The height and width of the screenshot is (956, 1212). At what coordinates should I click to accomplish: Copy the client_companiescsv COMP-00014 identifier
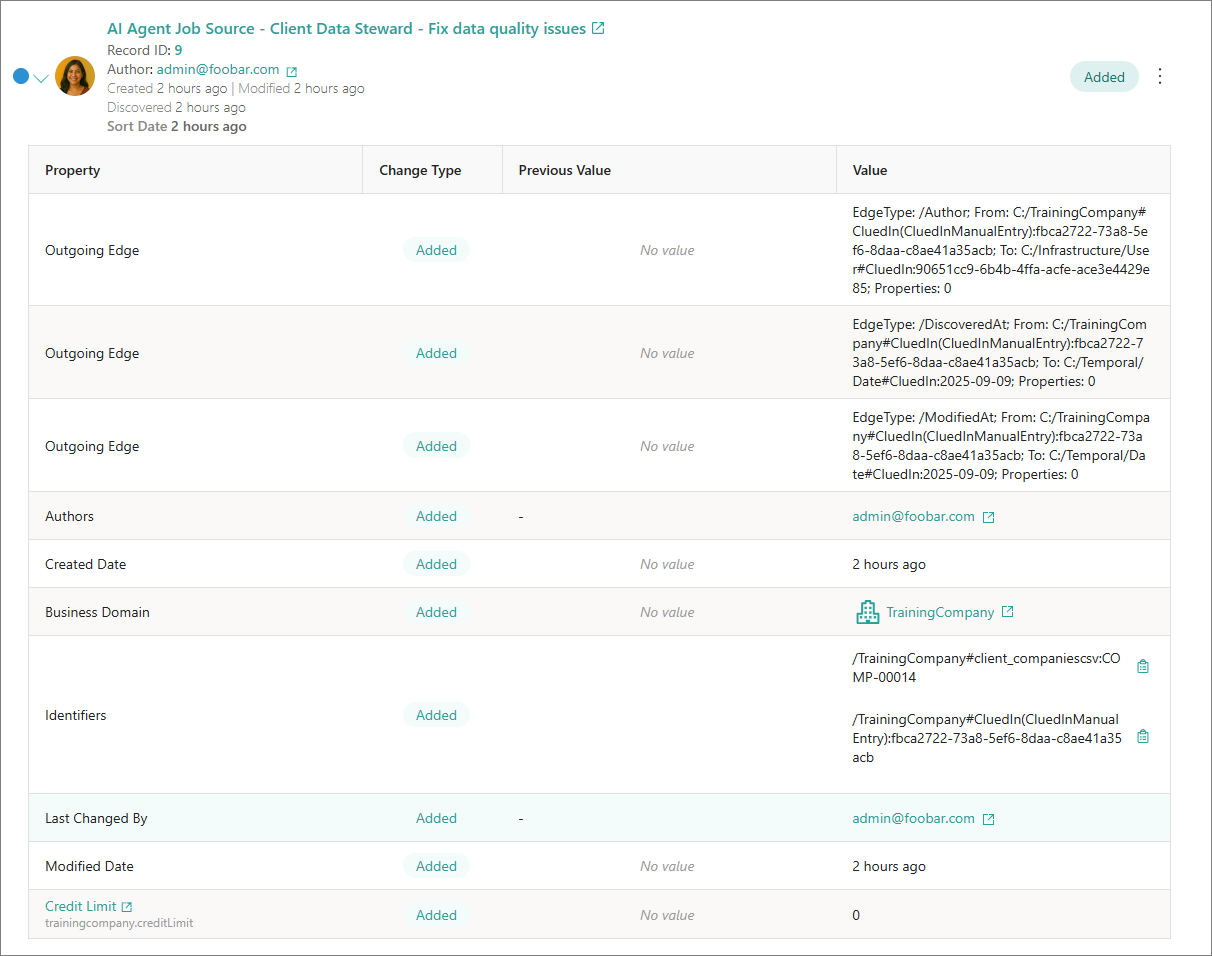[1143, 667]
